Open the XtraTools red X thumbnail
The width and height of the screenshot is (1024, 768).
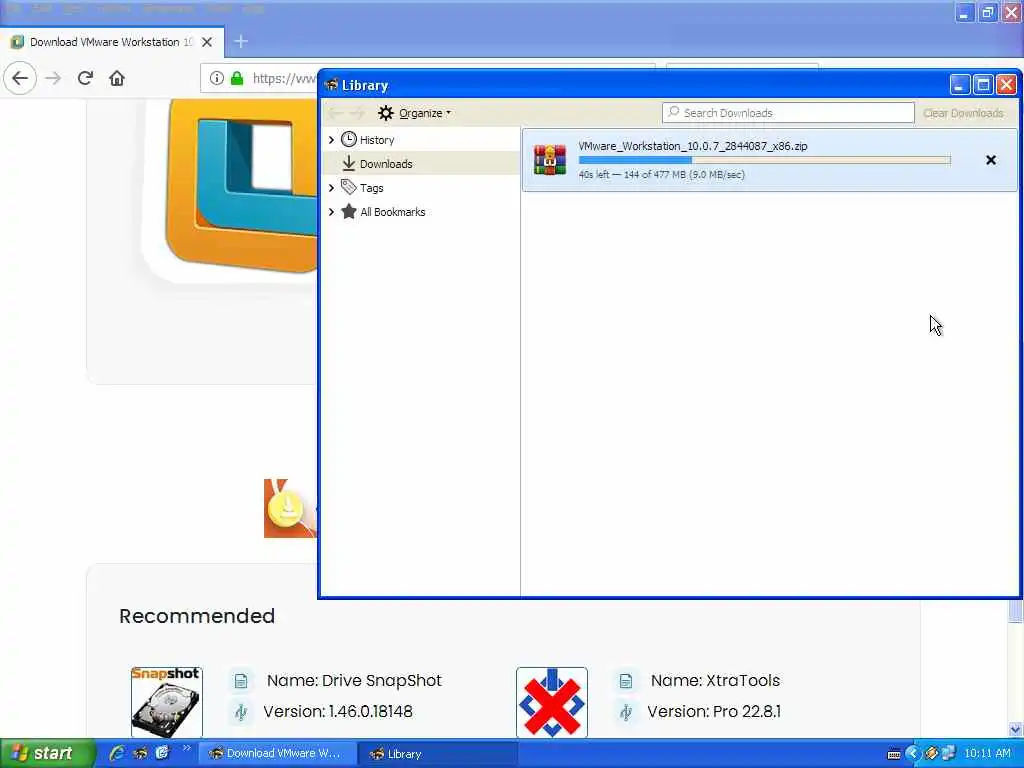tap(552, 702)
